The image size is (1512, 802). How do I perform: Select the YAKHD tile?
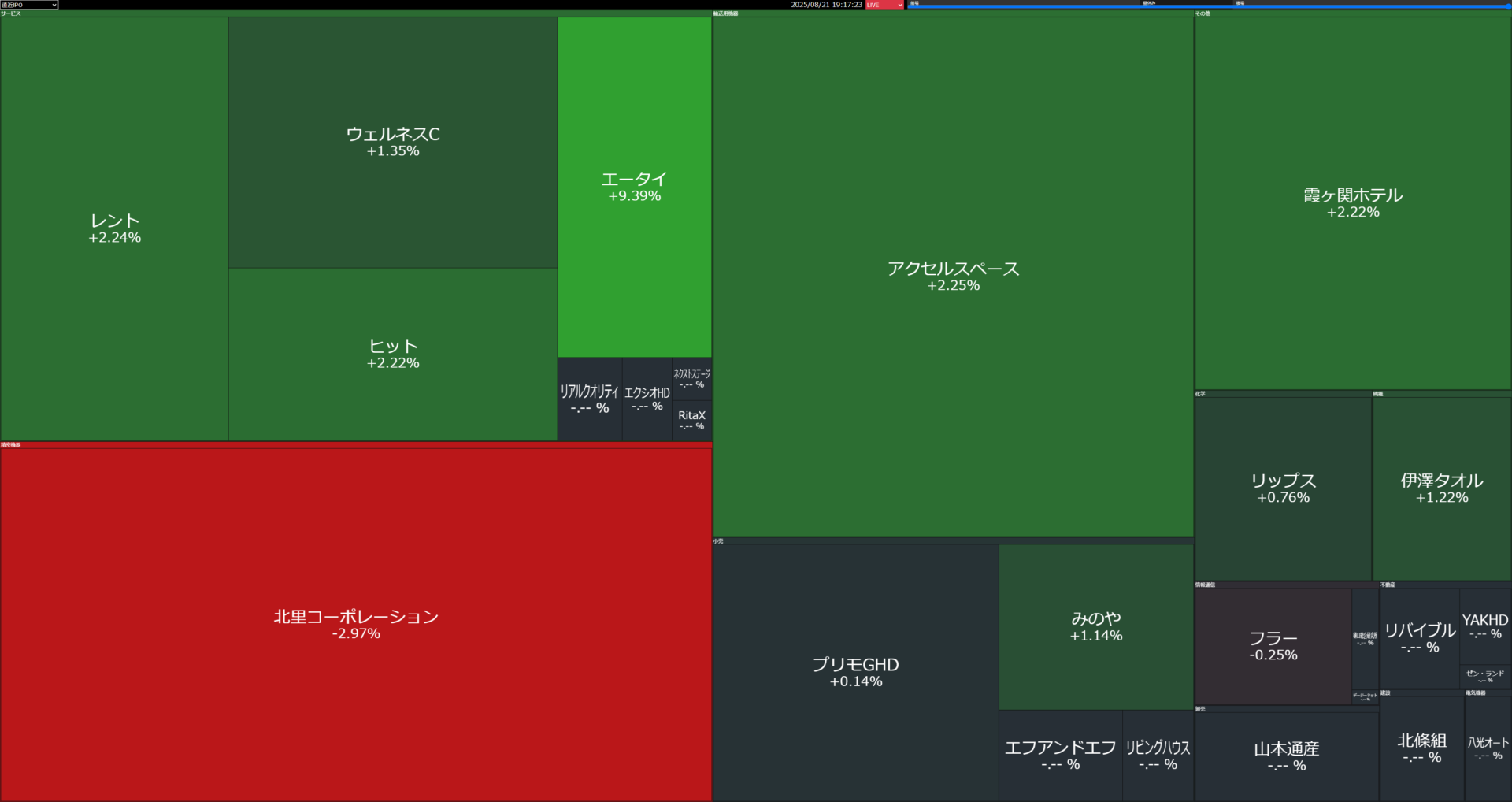[1485, 626]
